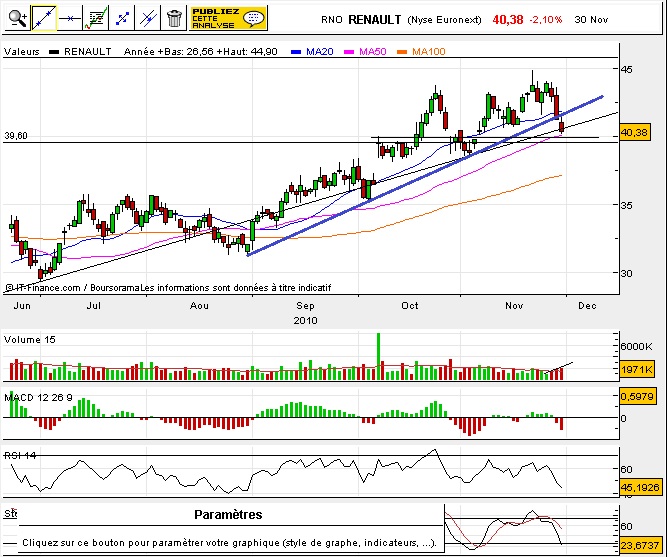667x557 pixels.
Task: Click the Jun month label on time axis
Action: (22, 306)
